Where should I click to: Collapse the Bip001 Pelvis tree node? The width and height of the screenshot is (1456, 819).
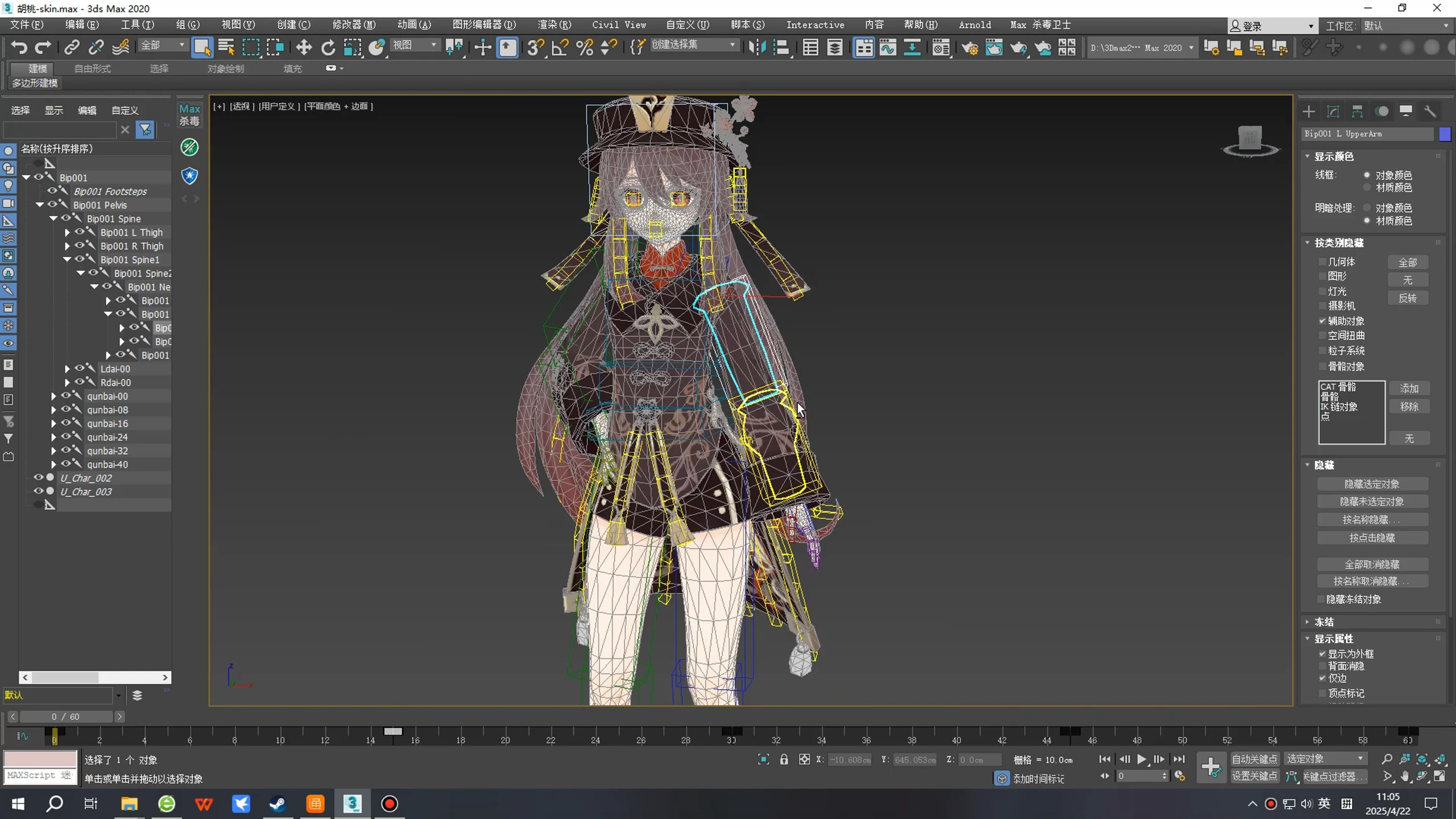click(x=40, y=205)
